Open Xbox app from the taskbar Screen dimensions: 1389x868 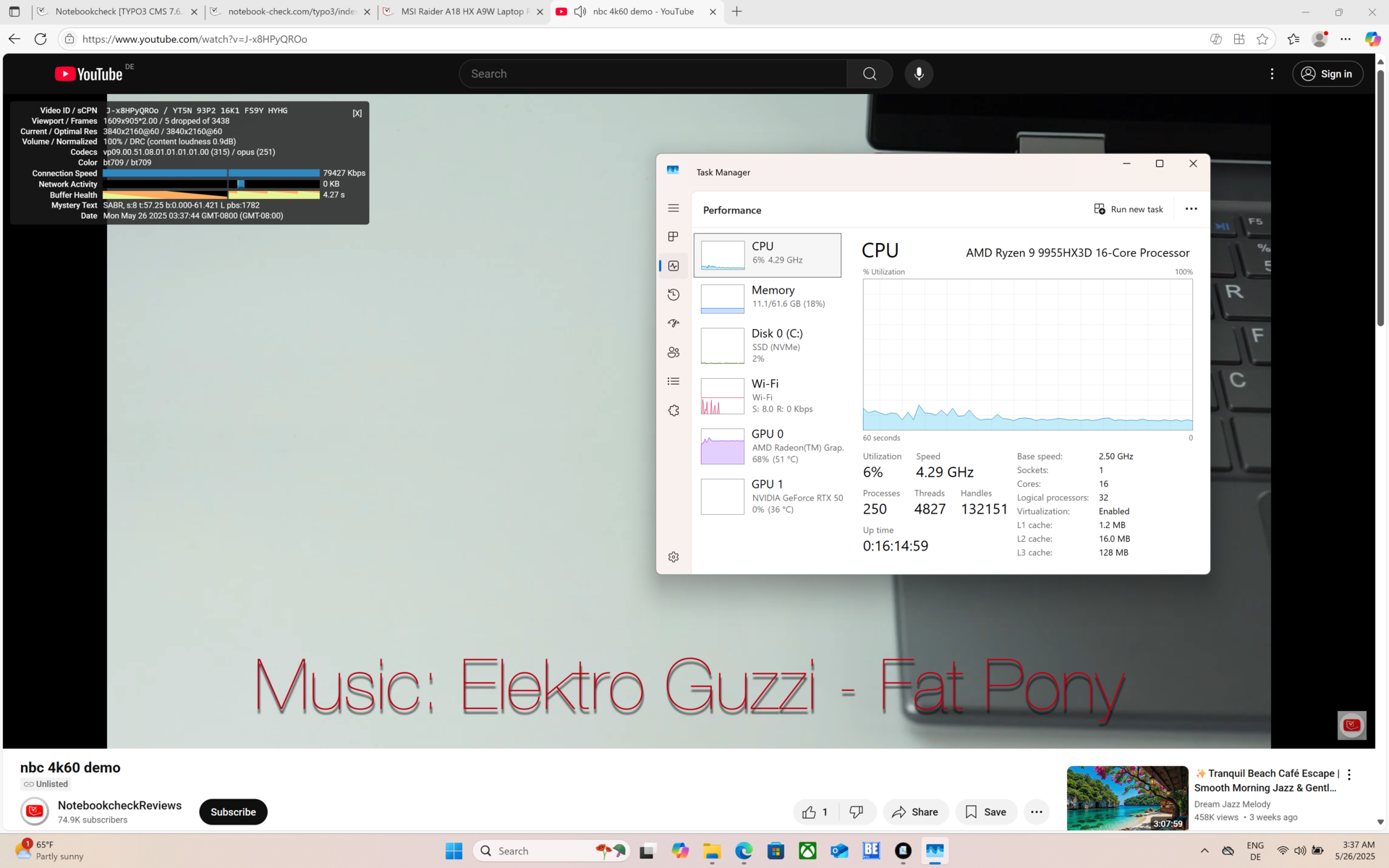pyautogui.click(x=807, y=851)
